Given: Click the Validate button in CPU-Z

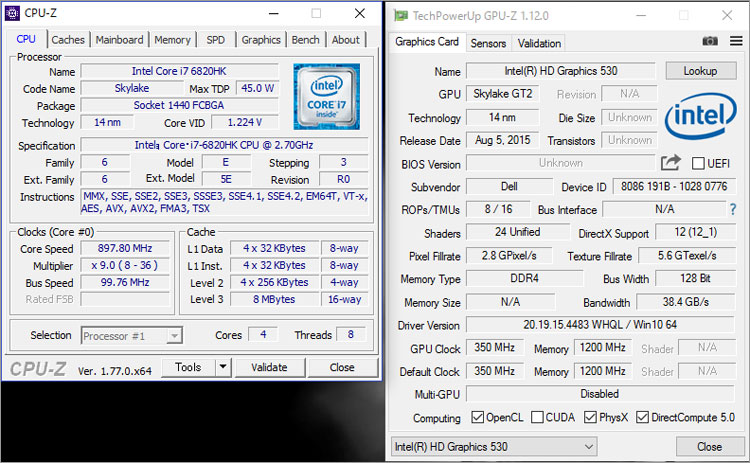Looking at the screenshot, I should click(269, 367).
